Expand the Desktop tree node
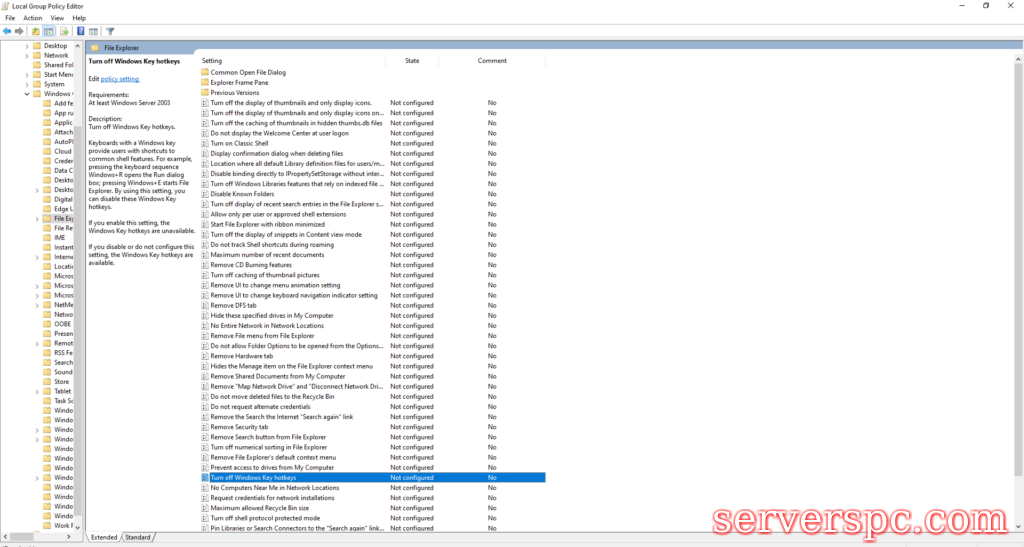Image resolution: width=1024 pixels, height=547 pixels. 27,46
